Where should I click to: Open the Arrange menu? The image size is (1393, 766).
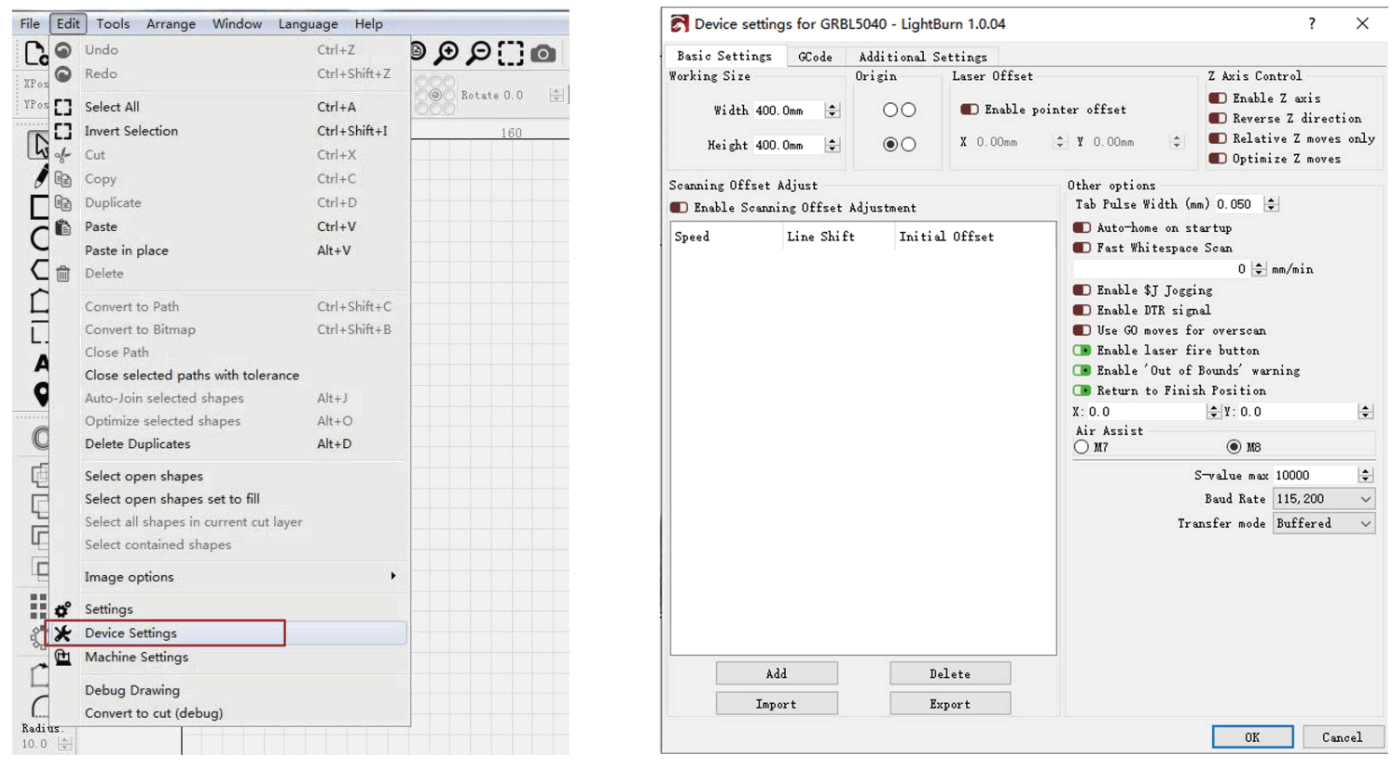(171, 24)
